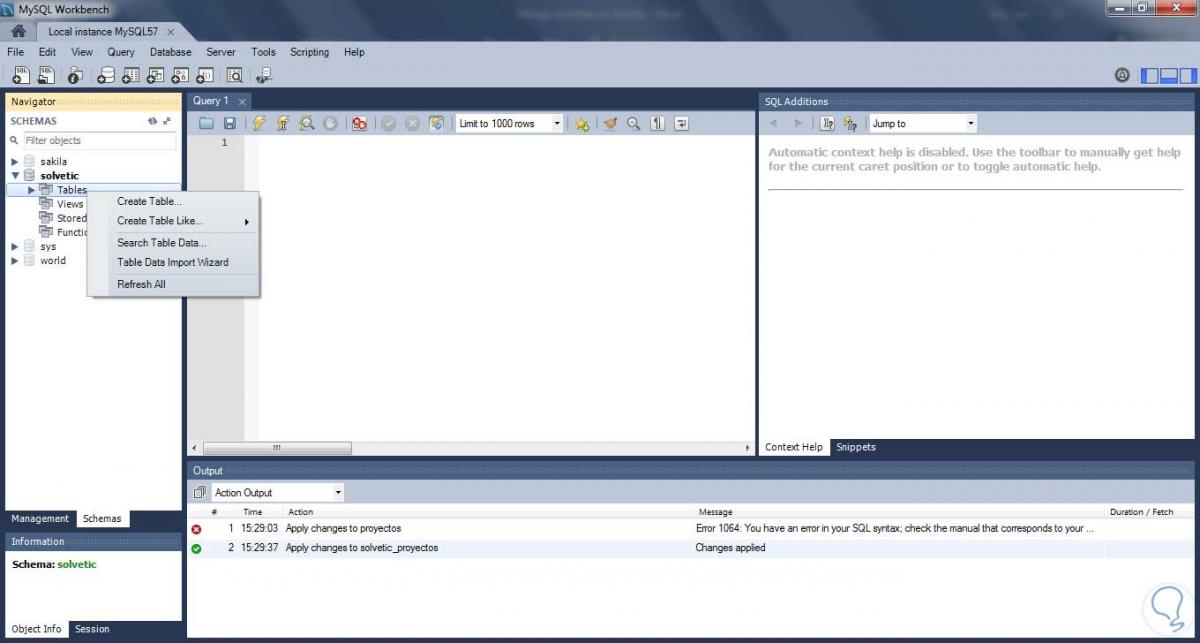Save snippet to favorites with star icon
Viewport: 1200px width, 643px height.
pyautogui.click(x=582, y=124)
